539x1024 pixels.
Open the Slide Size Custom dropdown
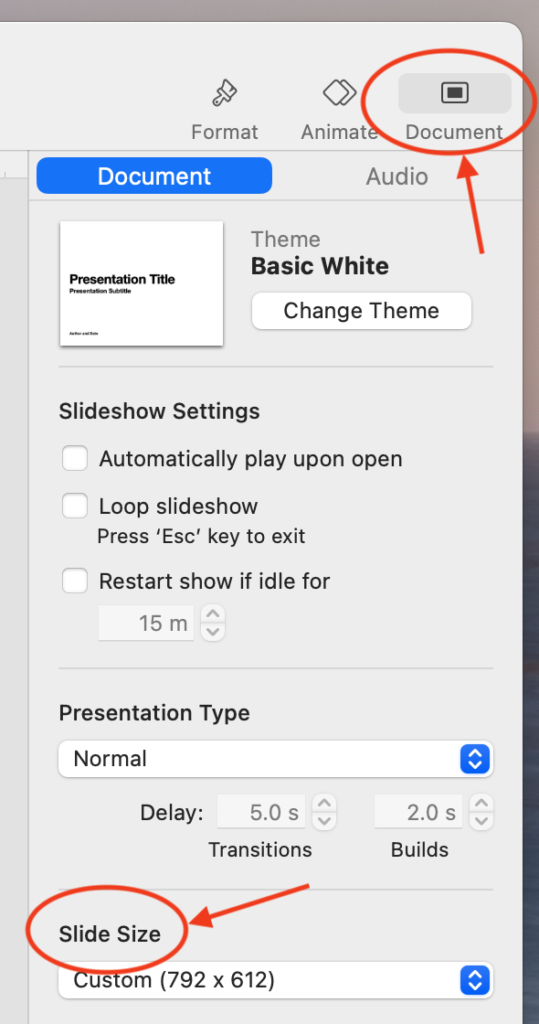pos(276,980)
